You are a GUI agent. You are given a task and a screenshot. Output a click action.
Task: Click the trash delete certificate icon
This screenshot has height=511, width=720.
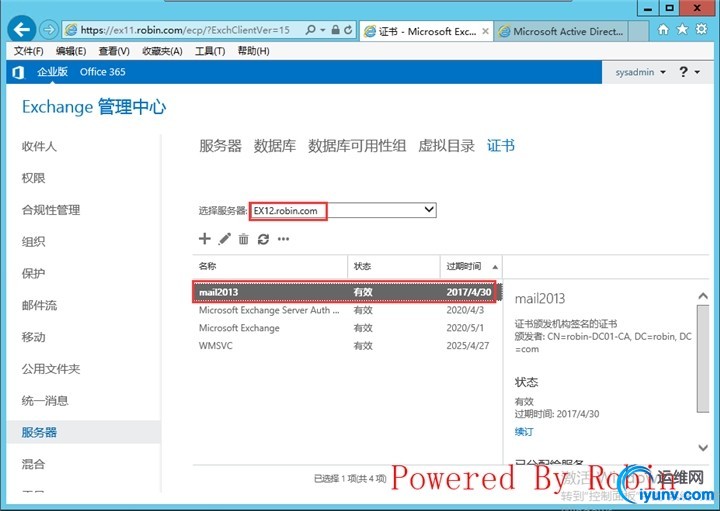coord(243,239)
